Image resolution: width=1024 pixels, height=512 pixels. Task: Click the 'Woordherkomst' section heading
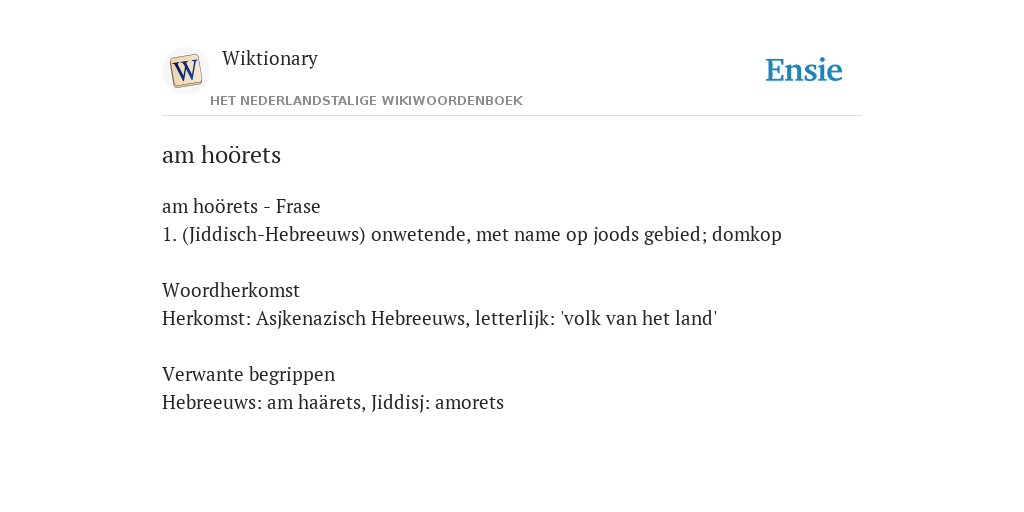[231, 290]
